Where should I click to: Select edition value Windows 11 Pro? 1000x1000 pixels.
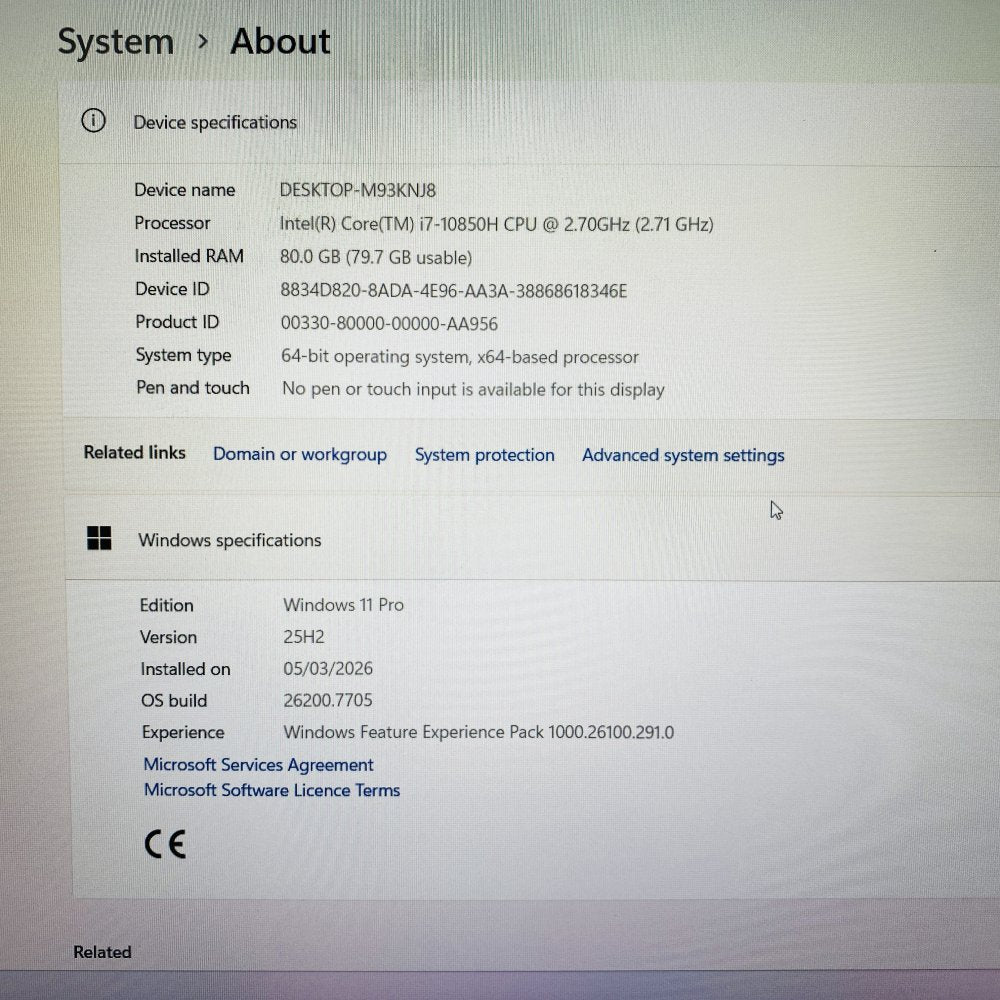coord(343,605)
